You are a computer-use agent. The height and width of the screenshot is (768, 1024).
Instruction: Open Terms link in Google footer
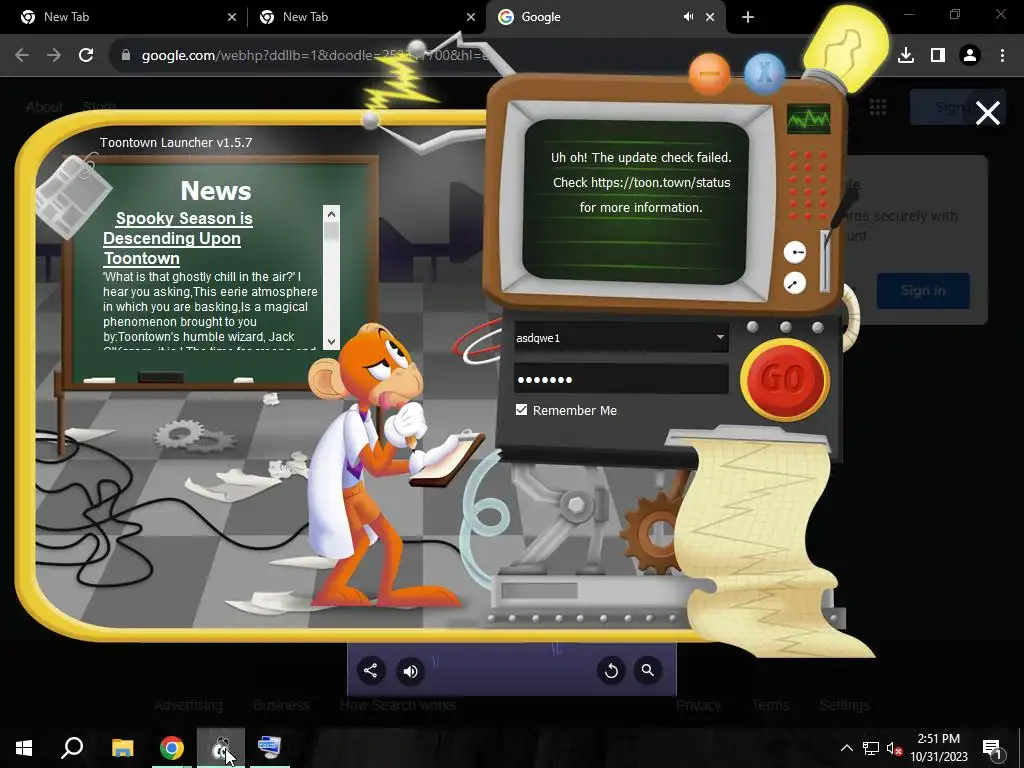(x=771, y=705)
